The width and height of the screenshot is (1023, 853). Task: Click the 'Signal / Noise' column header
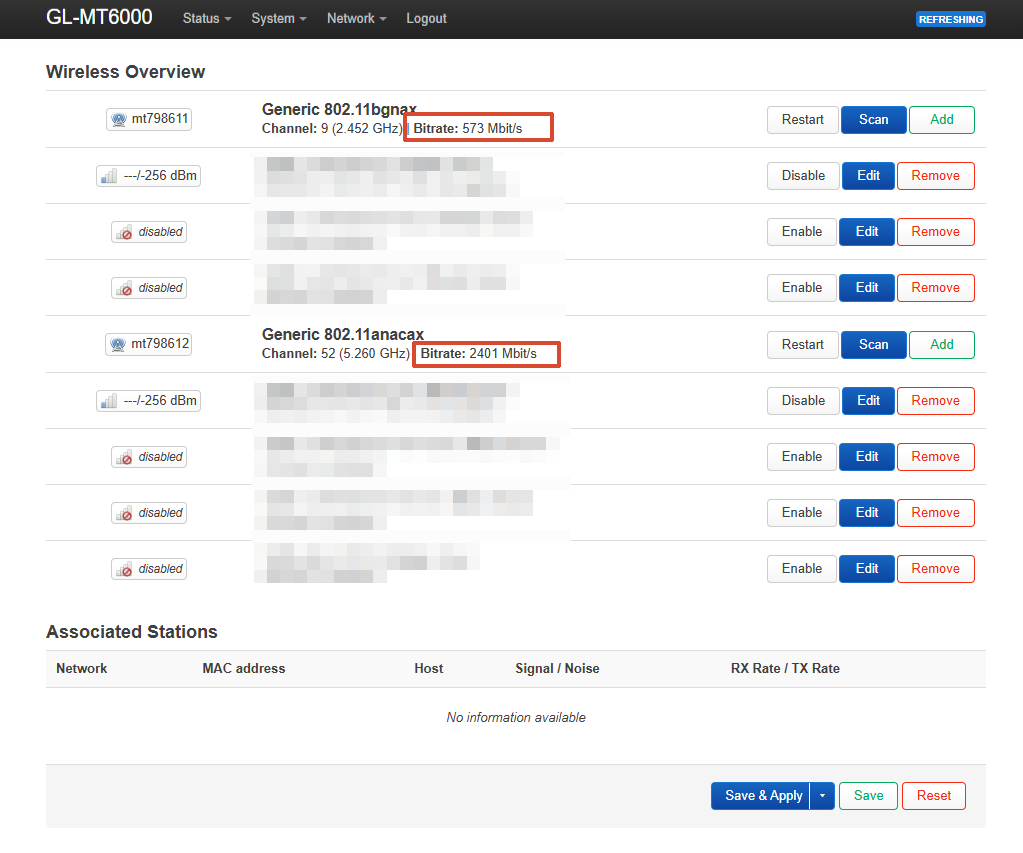pos(557,668)
